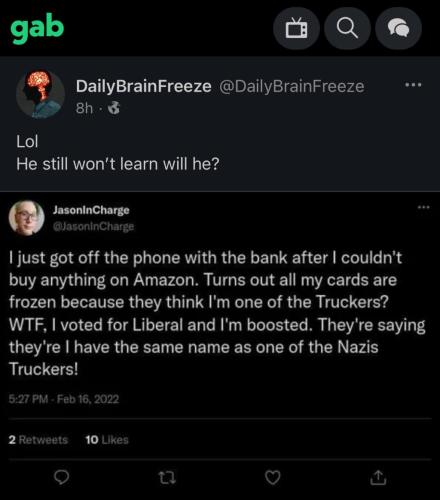View the 10 Likes list
The image size is (440, 500).
pos(107,440)
